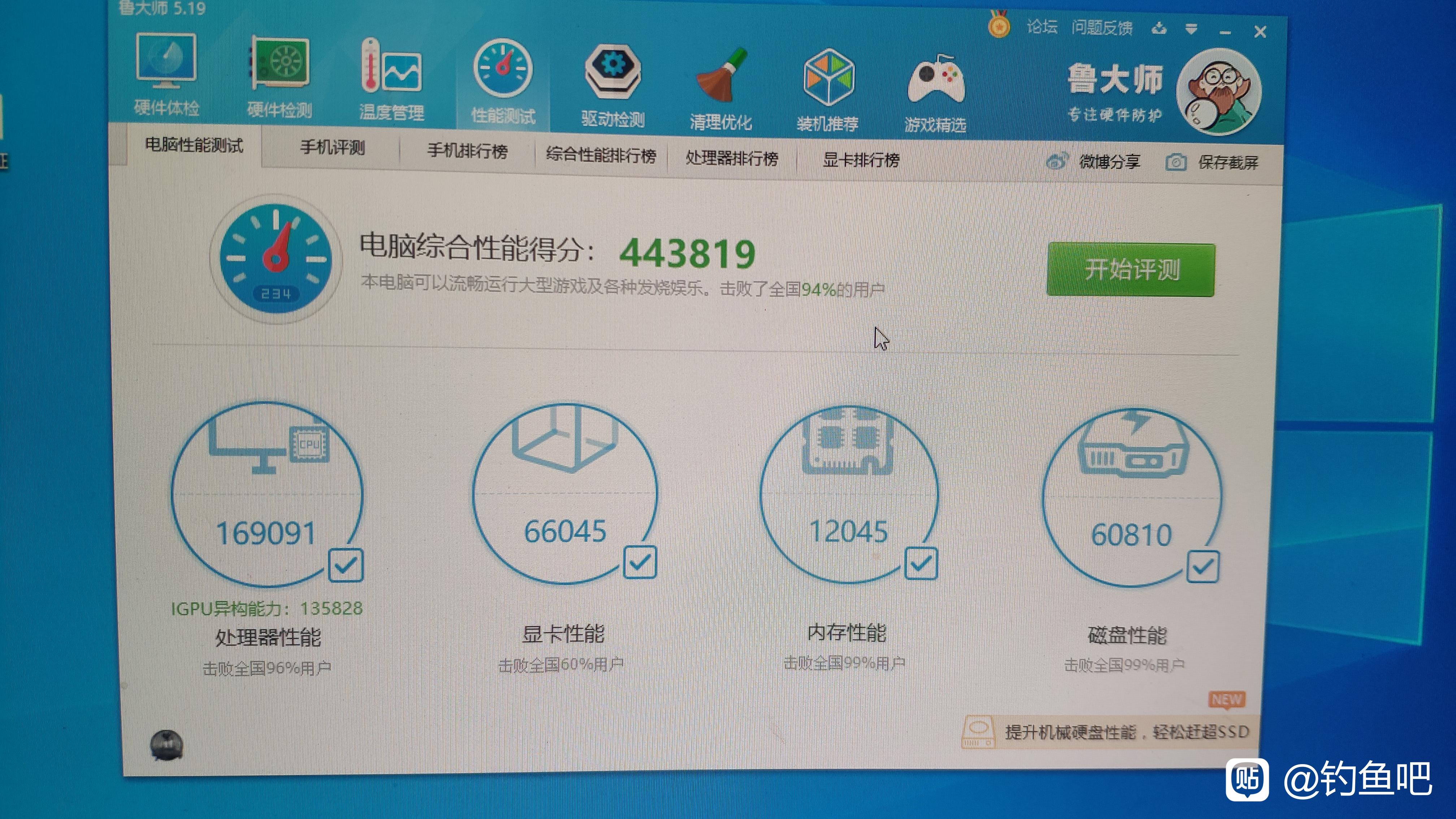Open the 论坛 forum link

click(x=1042, y=27)
